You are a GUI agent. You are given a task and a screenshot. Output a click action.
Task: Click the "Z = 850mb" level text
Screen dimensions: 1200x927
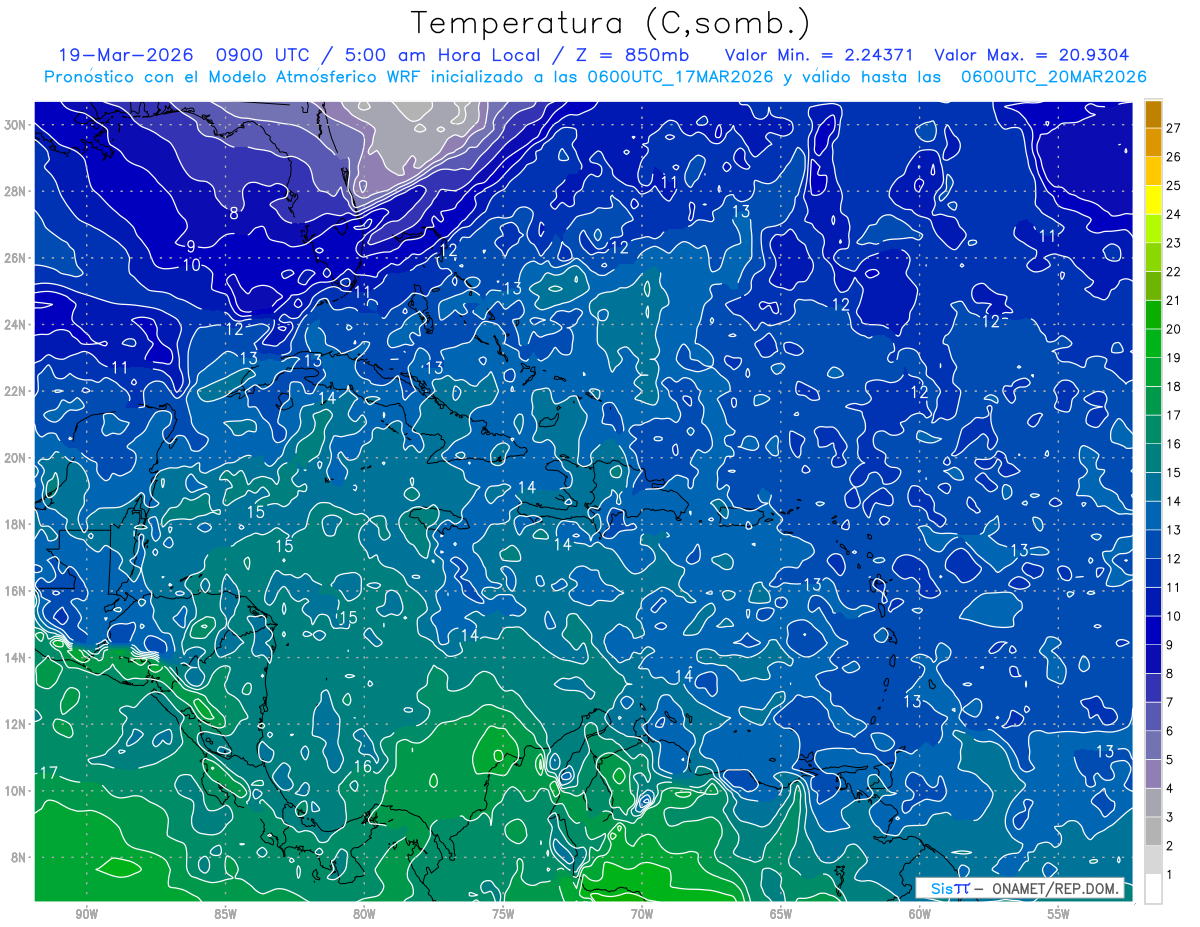(631, 55)
